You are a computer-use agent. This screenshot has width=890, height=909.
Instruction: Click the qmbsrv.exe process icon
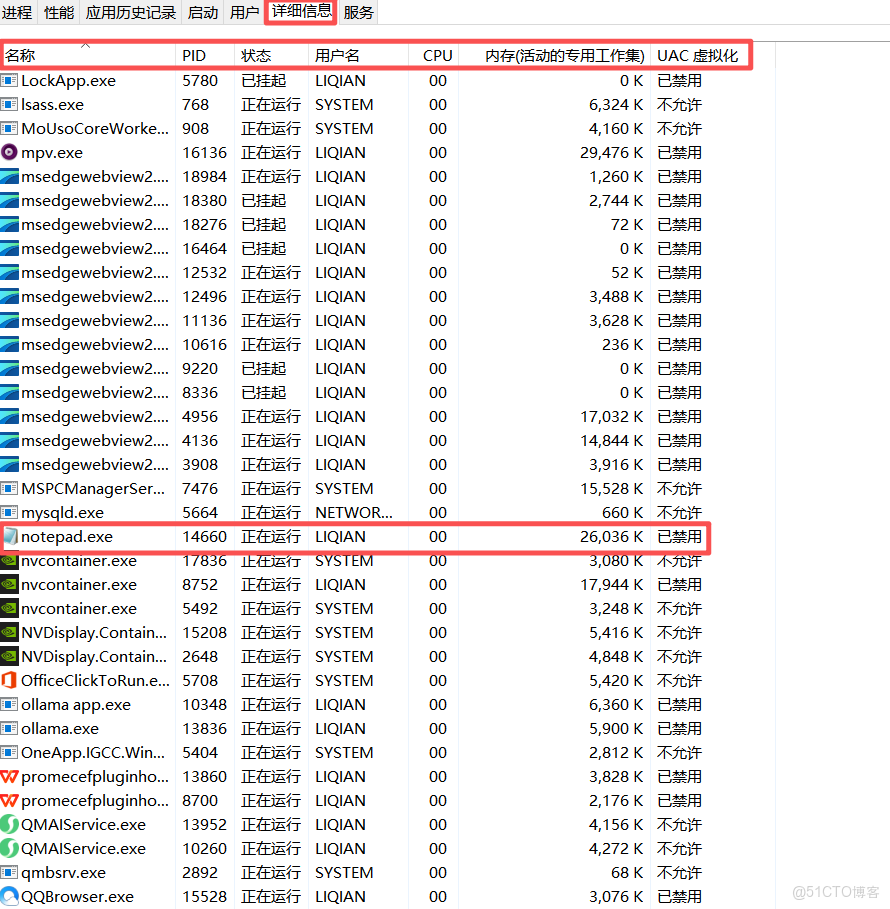(x=9, y=872)
